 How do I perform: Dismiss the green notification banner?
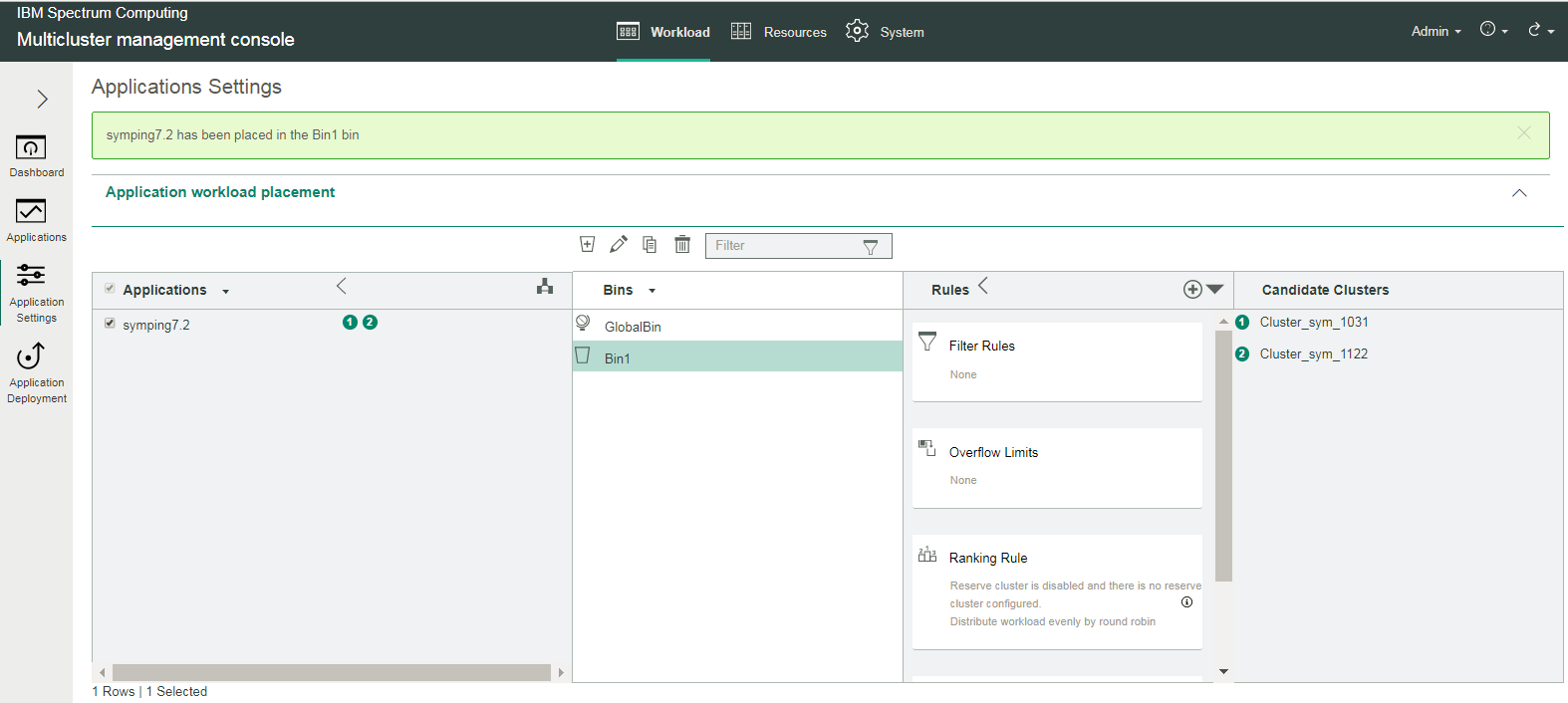[x=1523, y=132]
